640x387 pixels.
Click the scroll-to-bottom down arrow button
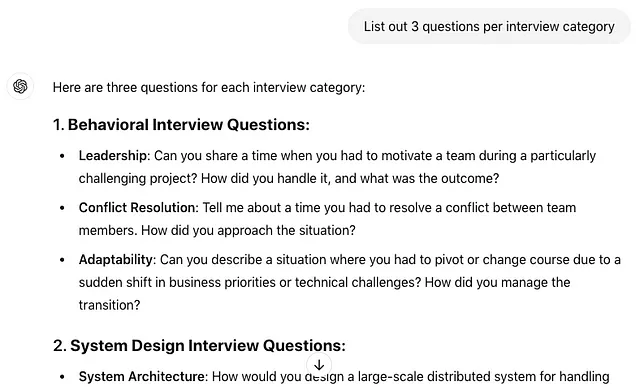tap(319, 365)
